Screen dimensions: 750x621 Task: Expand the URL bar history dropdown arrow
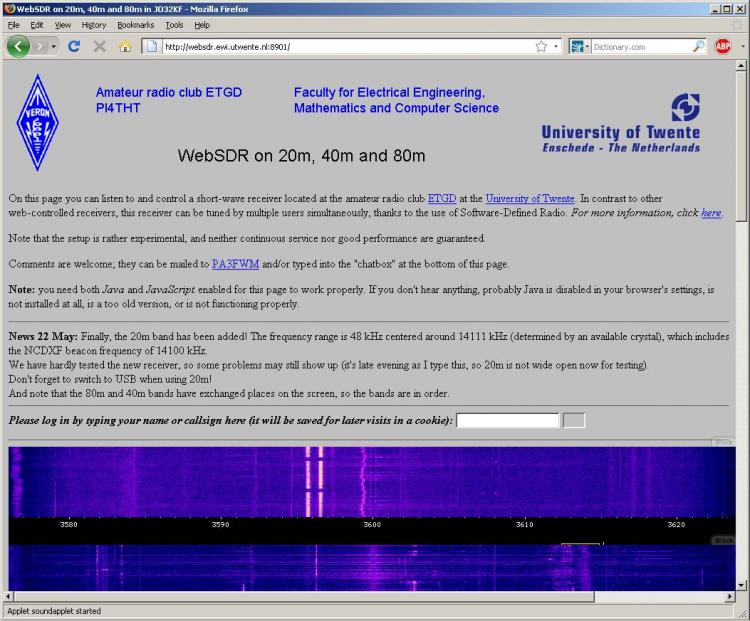pyautogui.click(x=556, y=46)
